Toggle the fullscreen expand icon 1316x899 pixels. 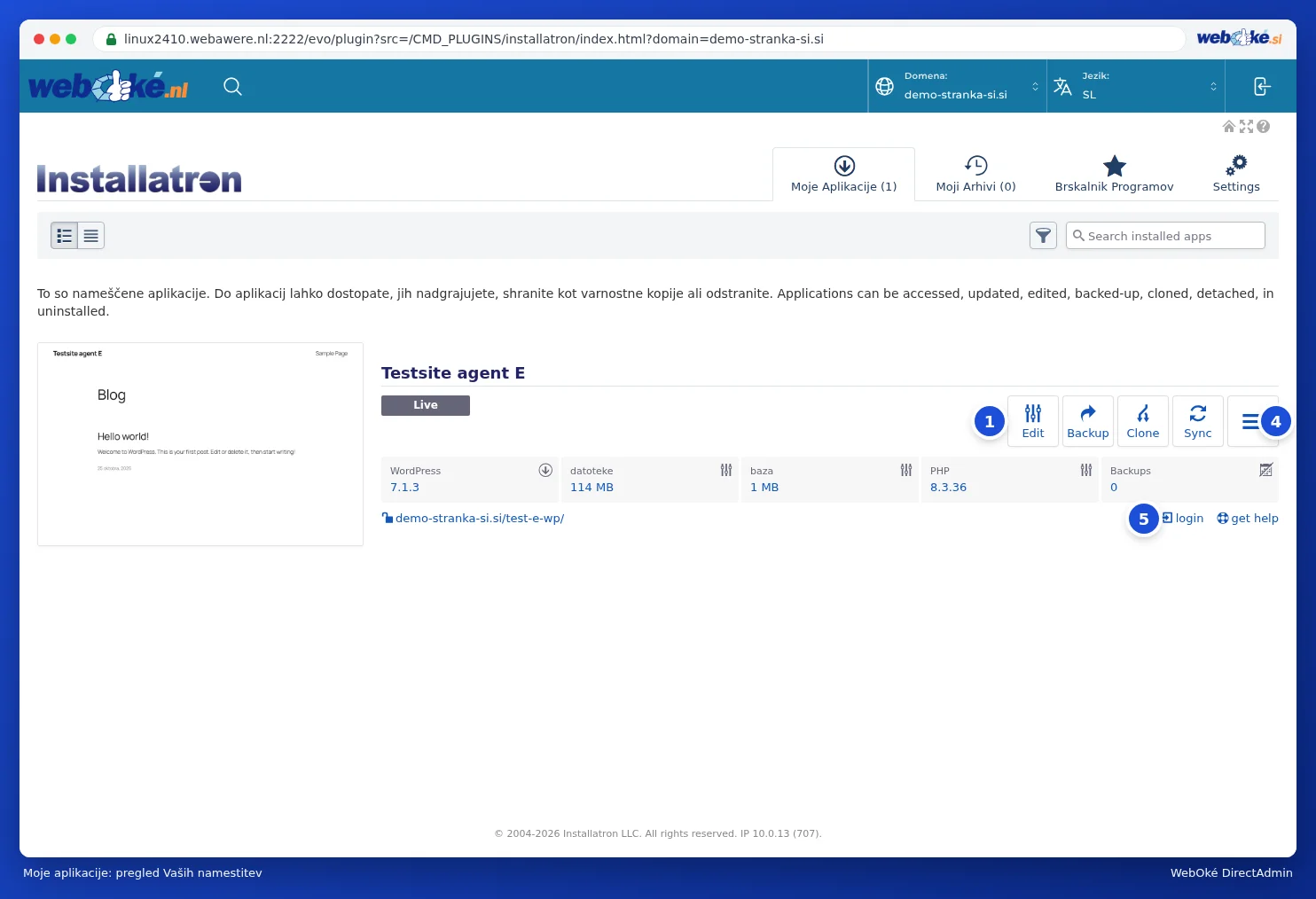(1246, 127)
